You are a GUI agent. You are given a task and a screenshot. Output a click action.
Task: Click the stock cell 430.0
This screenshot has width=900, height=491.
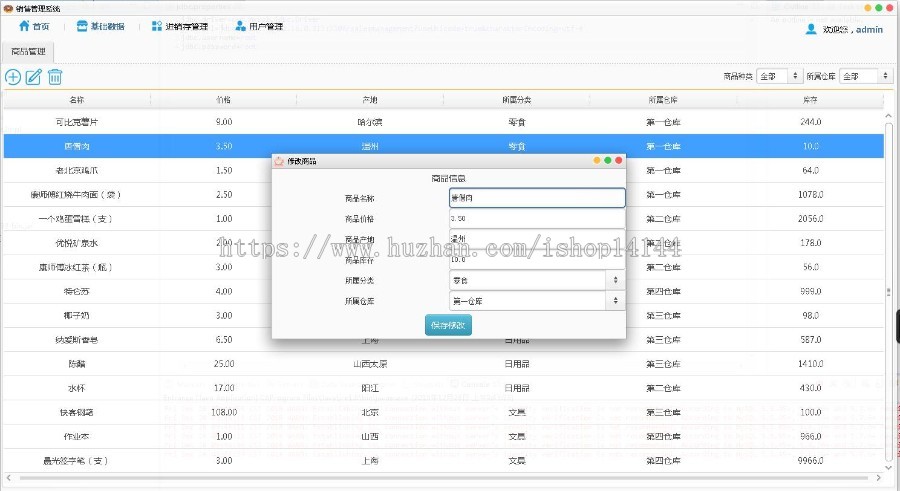[x=810, y=388]
